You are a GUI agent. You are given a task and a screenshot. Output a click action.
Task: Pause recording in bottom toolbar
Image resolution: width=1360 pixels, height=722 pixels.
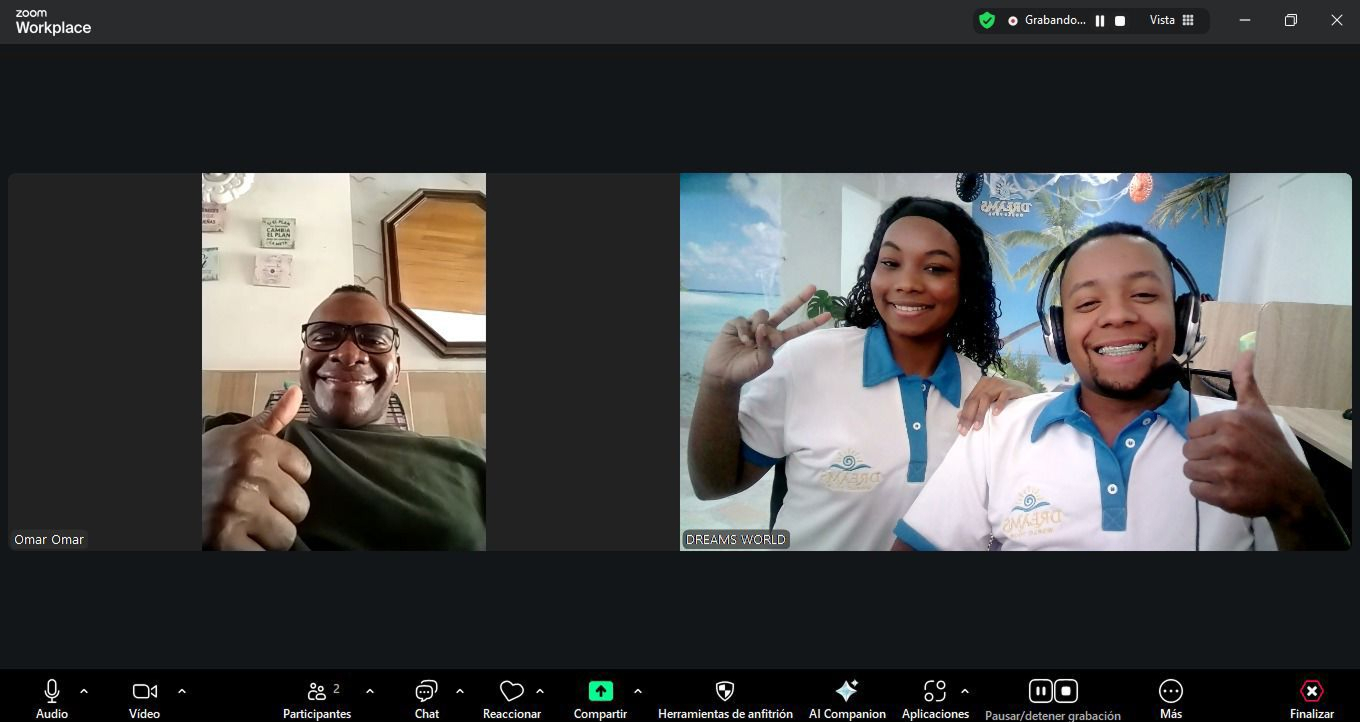pos(1040,691)
